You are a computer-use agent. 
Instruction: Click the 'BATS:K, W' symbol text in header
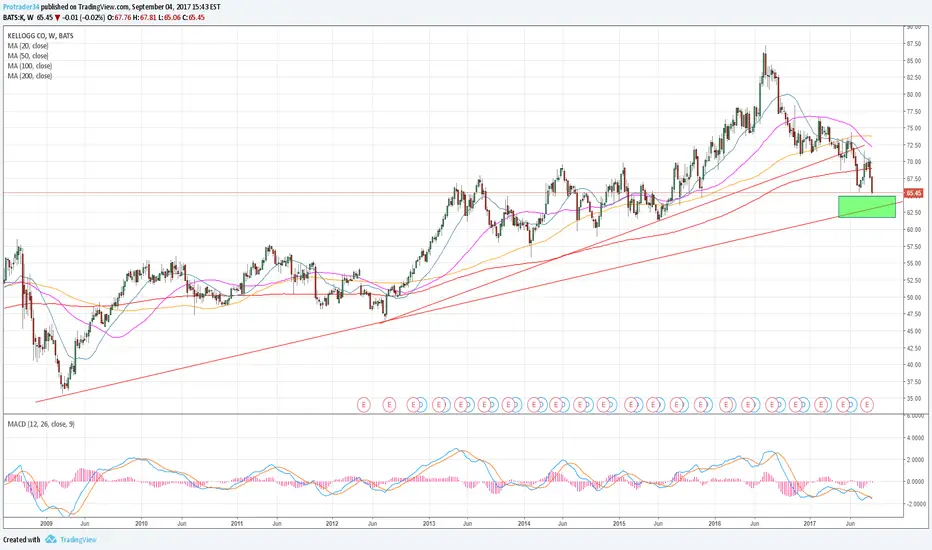(18, 18)
